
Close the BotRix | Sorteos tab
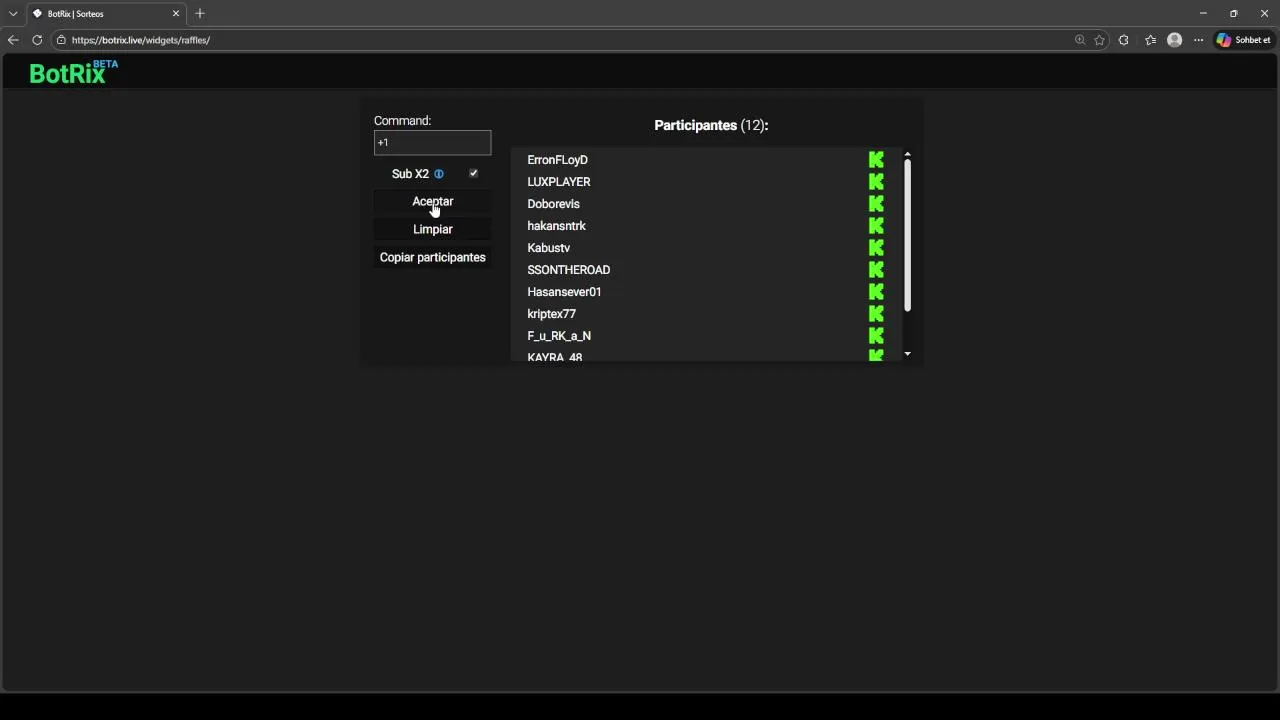[x=176, y=14]
